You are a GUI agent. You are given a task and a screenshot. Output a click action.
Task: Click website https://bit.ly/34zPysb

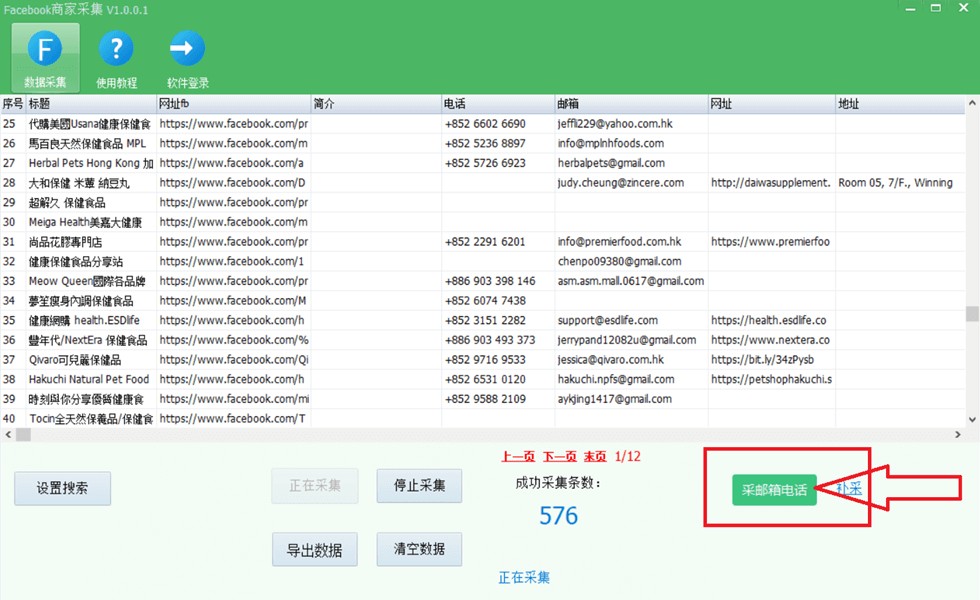pyautogui.click(x=762, y=360)
